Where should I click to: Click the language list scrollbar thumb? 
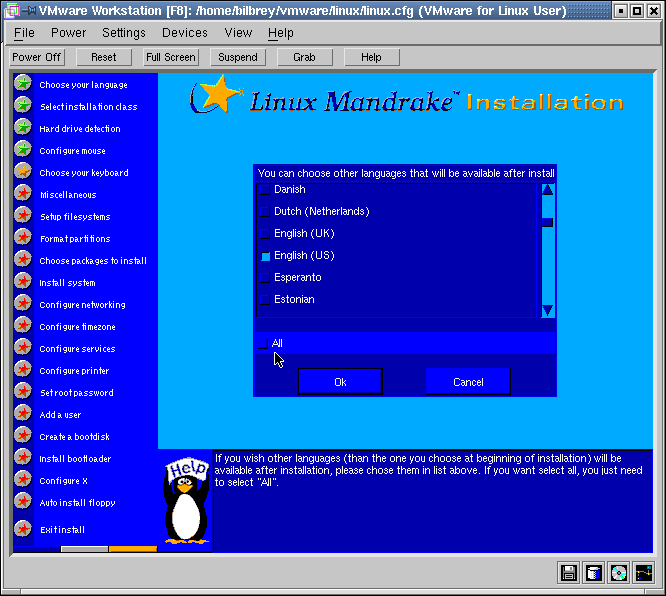(547, 223)
